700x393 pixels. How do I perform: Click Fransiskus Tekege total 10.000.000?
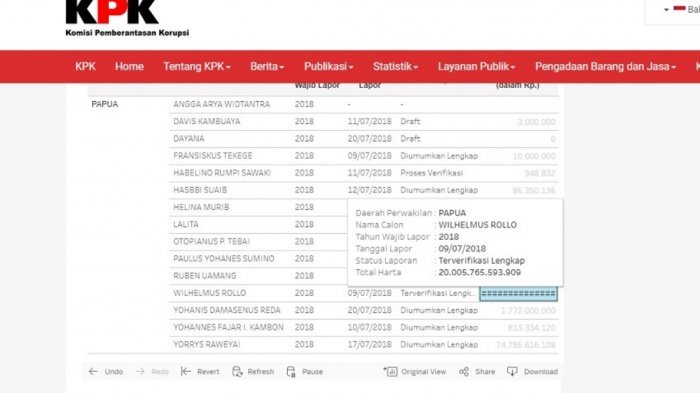tap(534, 156)
